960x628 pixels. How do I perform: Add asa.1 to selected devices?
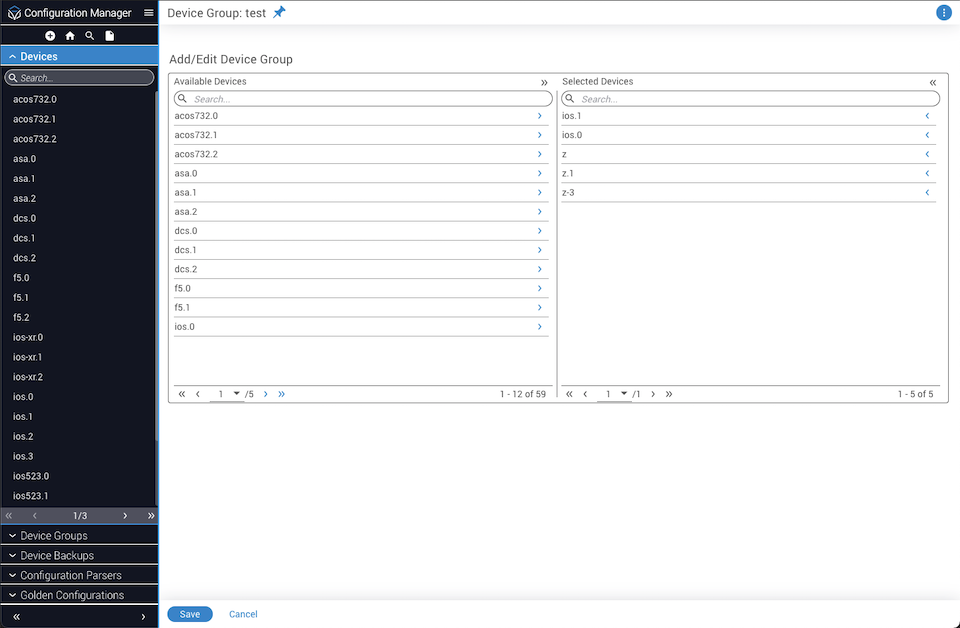click(539, 192)
